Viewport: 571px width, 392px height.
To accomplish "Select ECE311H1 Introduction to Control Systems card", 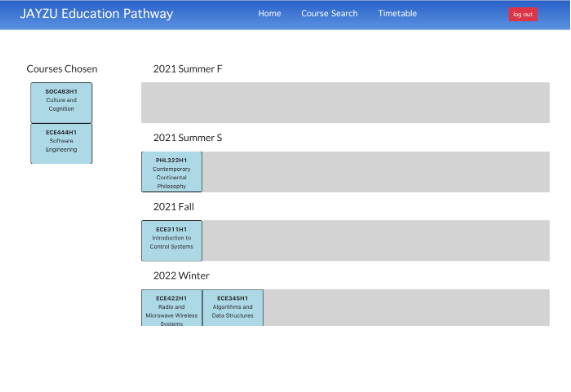I will click(172, 241).
